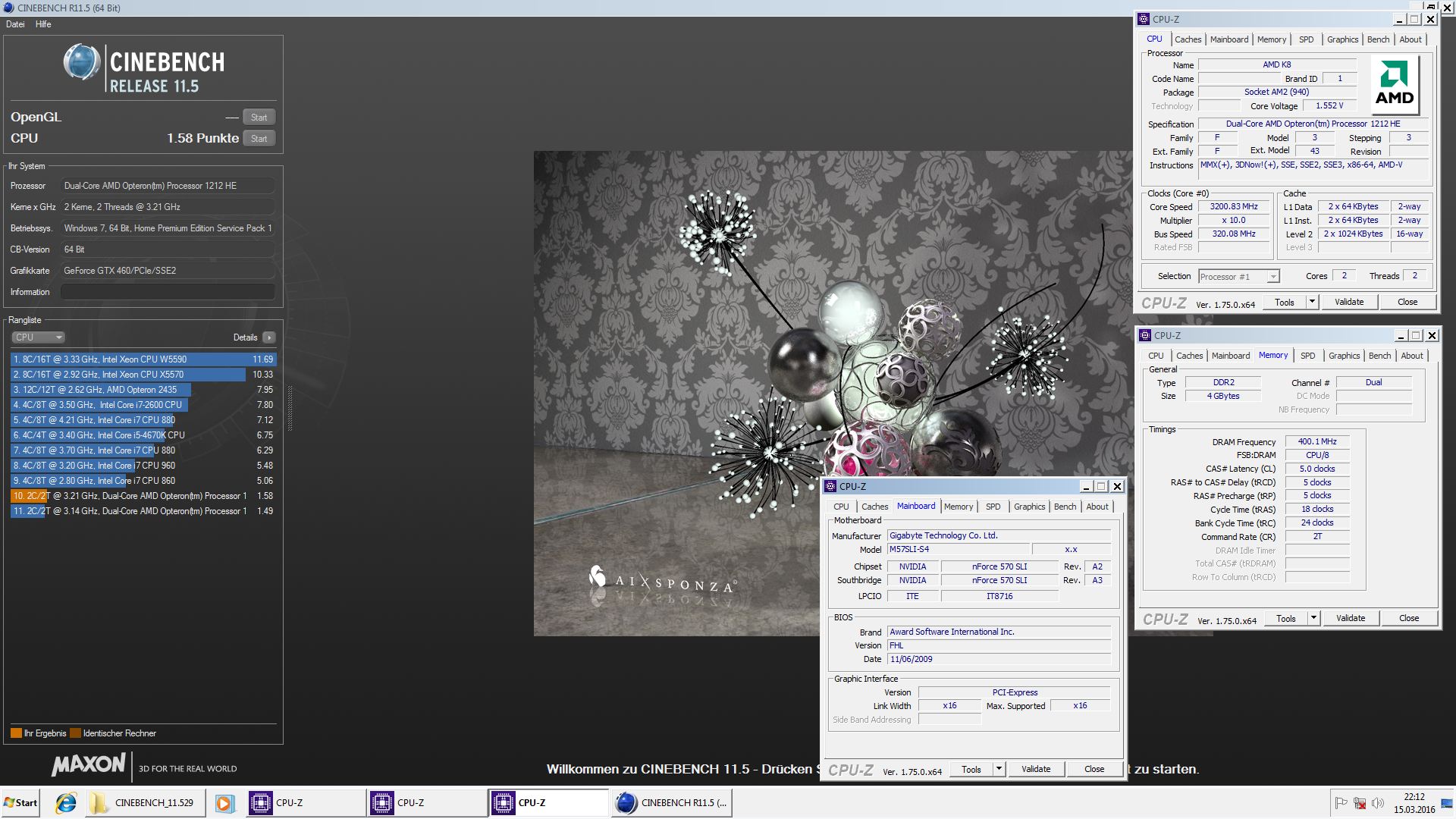The width and height of the screenshot is (1456, 819).
Task: Launch Internet Explorer from taskbar
Action: coord(66,803)
